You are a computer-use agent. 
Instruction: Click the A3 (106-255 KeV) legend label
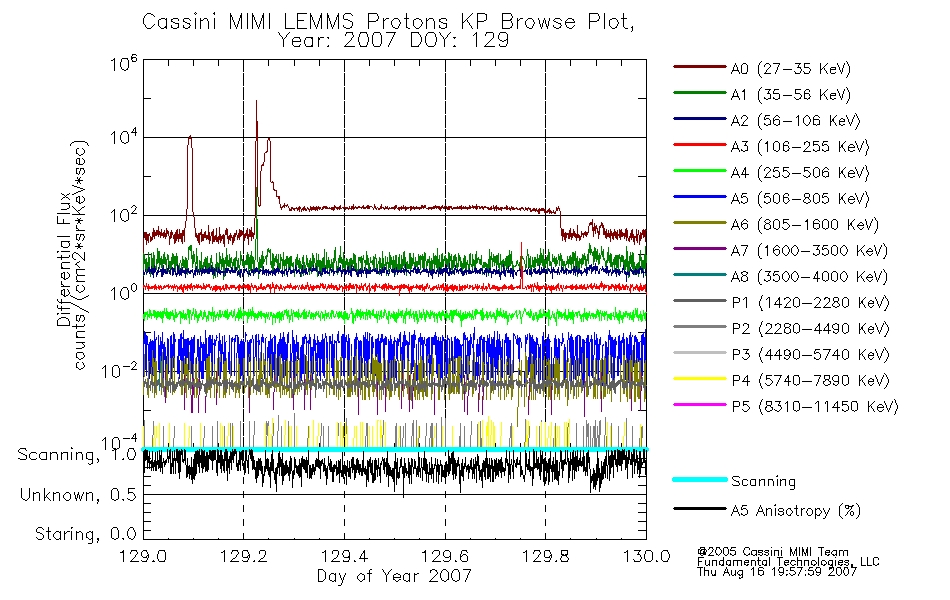(x=800, y=147)
